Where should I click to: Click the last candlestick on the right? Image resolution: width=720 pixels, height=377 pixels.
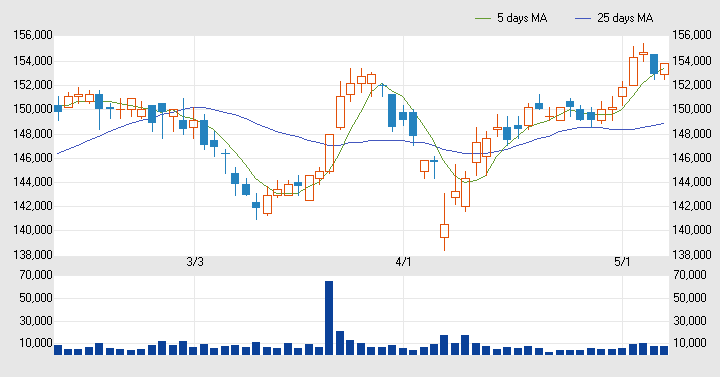pyautogui.click(x=664, y=70)
